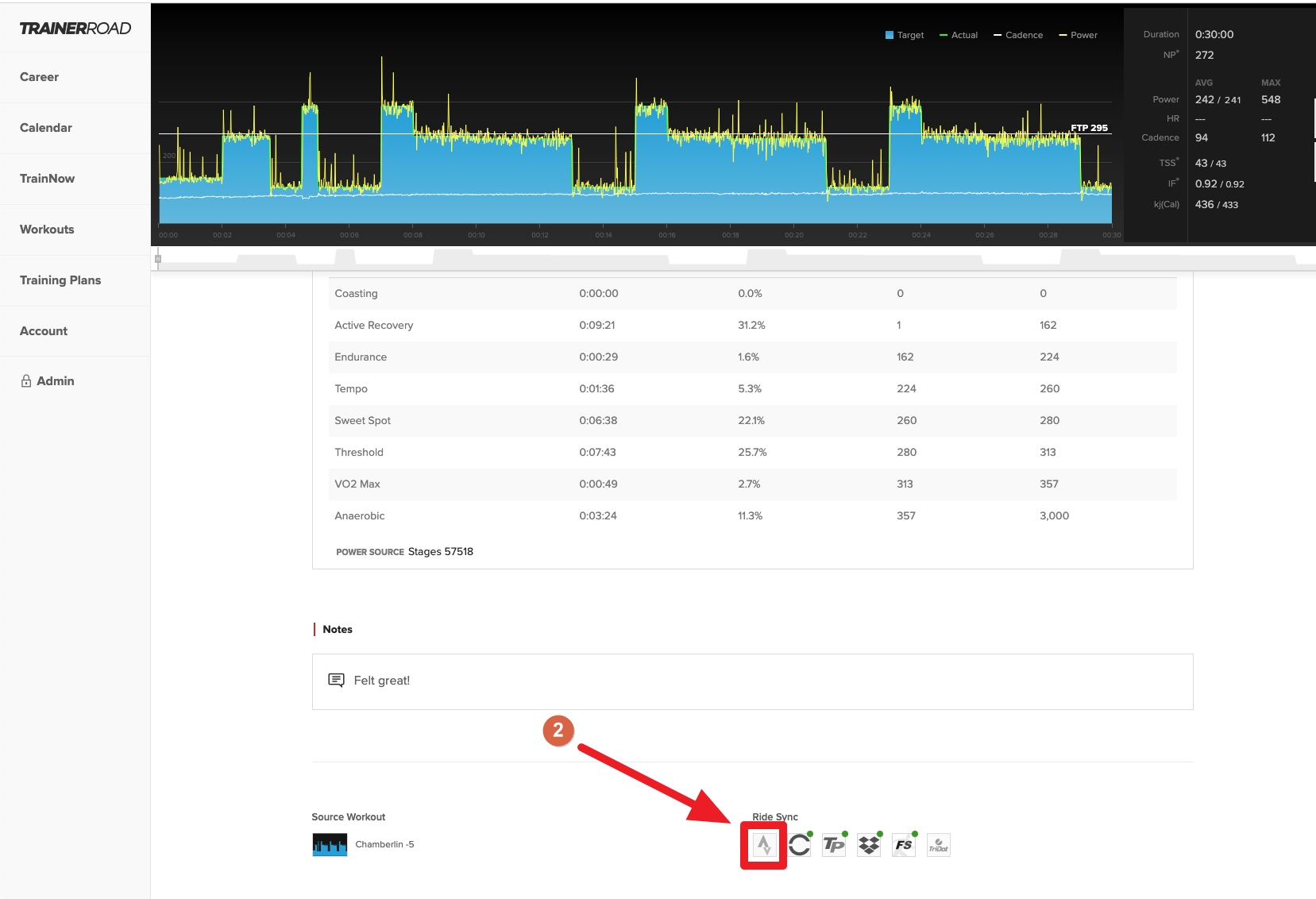Select the Endurance zone row
1316x899 pixels.
(752, 357)
